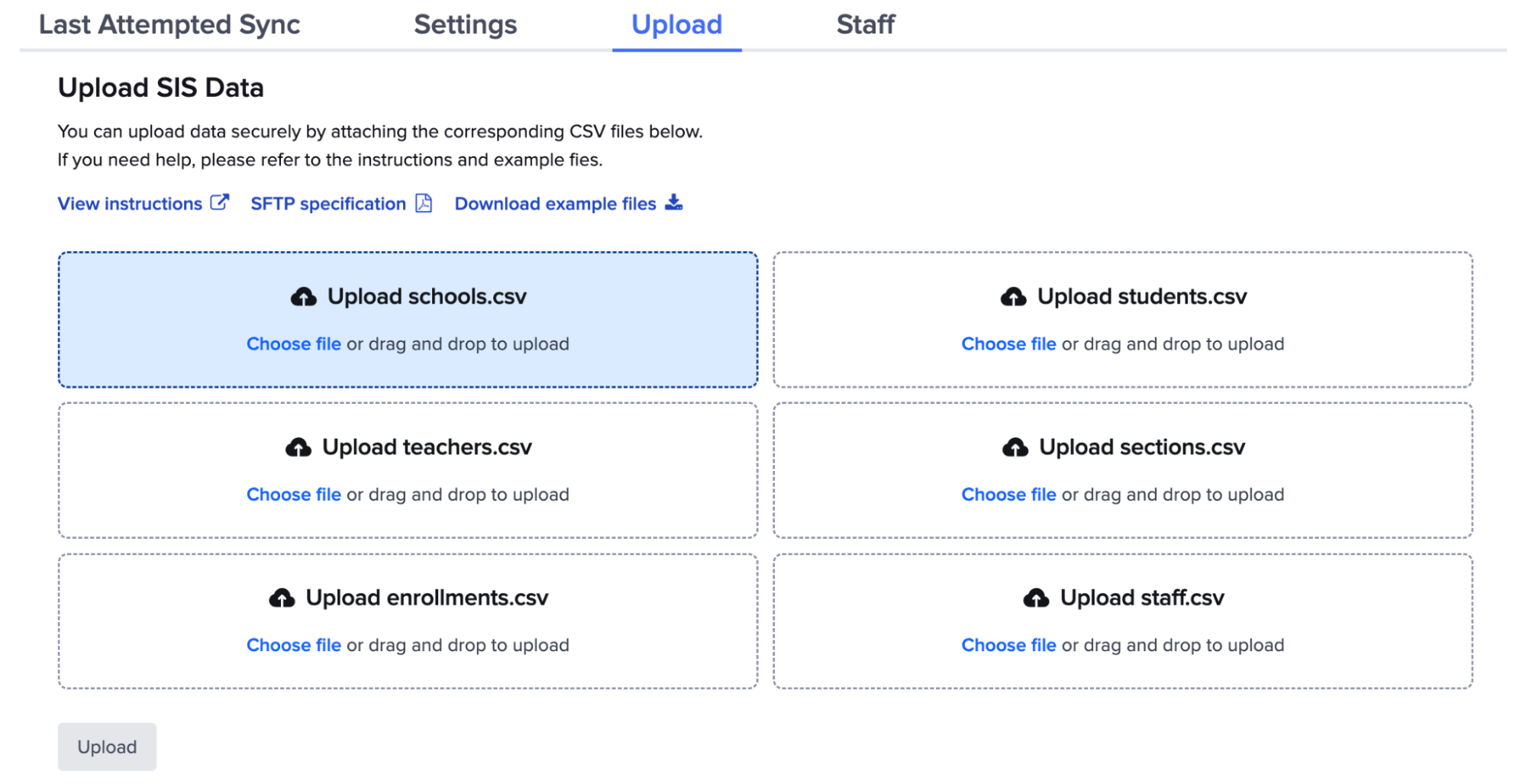
Task: Choose file for the enrollments.csv upload
Action: coord(293,645)
